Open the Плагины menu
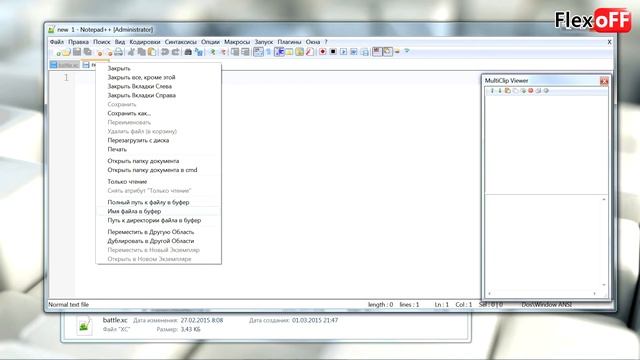The width and height of the screenshot is (640, 360). (x=289, y=42)
